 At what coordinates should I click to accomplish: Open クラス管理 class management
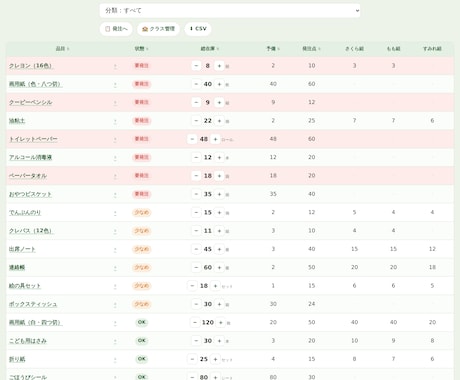point(158,29)
